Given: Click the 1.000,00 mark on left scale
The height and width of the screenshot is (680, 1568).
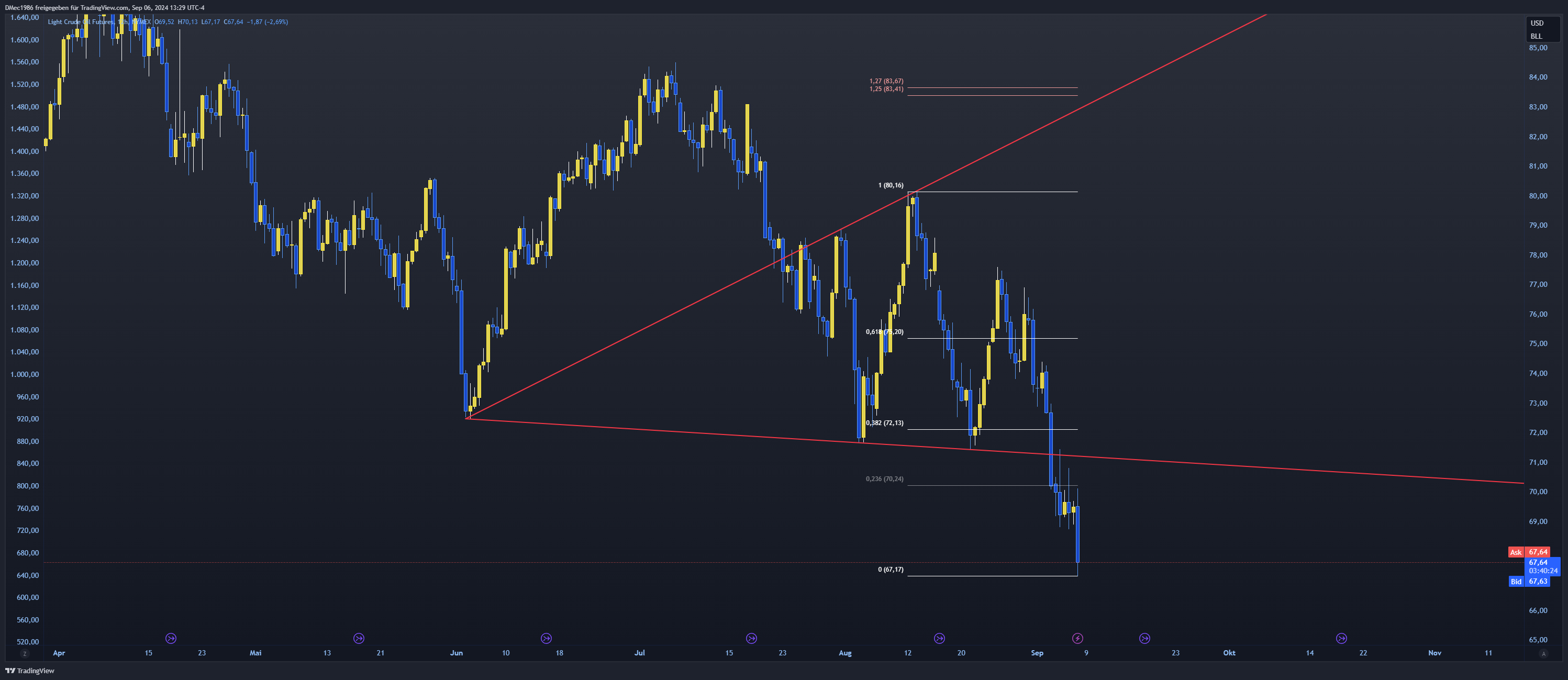Looking at the screenshot, I should click(x=25, y=374).
